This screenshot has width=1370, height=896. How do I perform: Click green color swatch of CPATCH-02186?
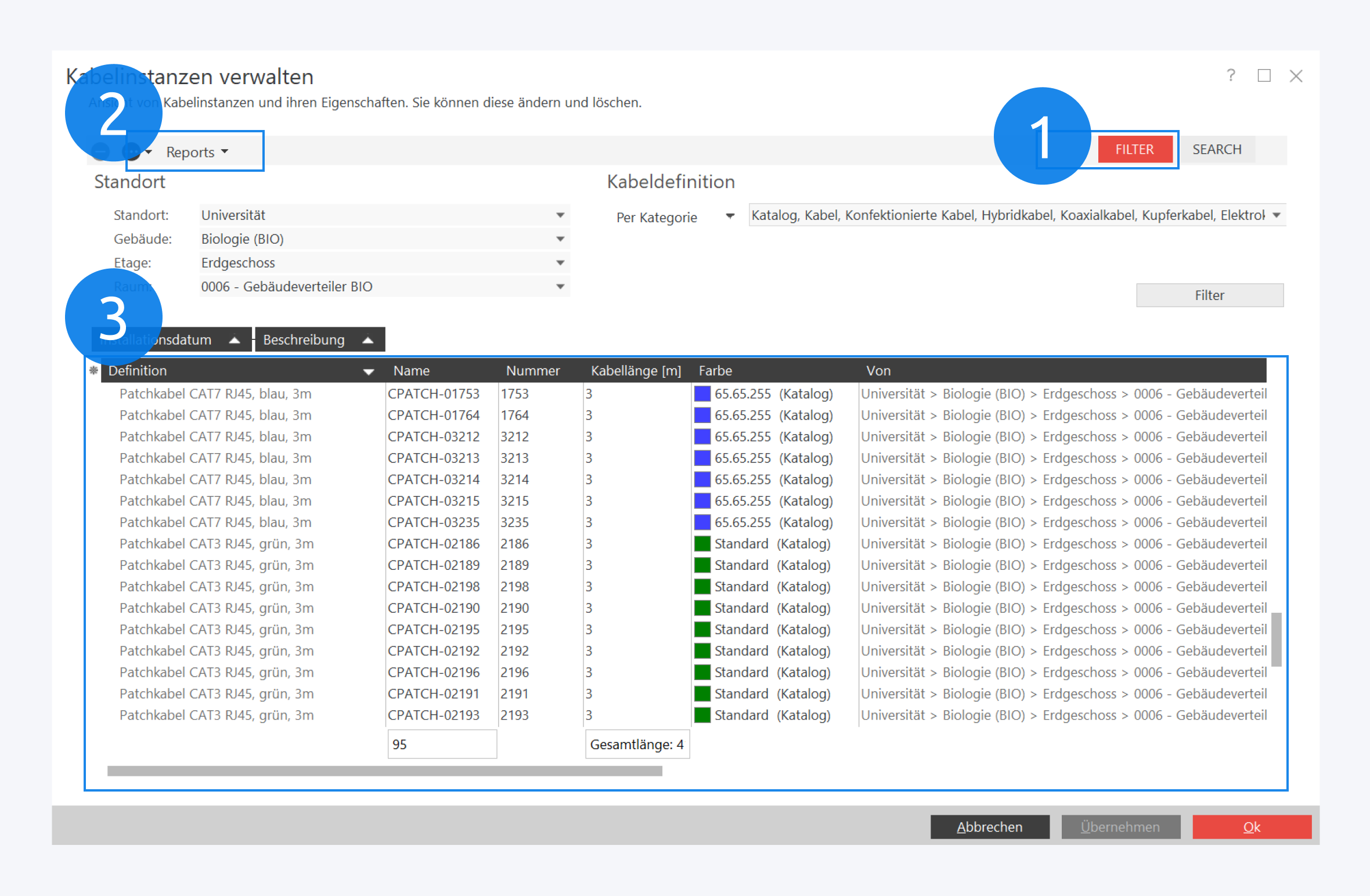pyautogui.click(x=702, y=544)
